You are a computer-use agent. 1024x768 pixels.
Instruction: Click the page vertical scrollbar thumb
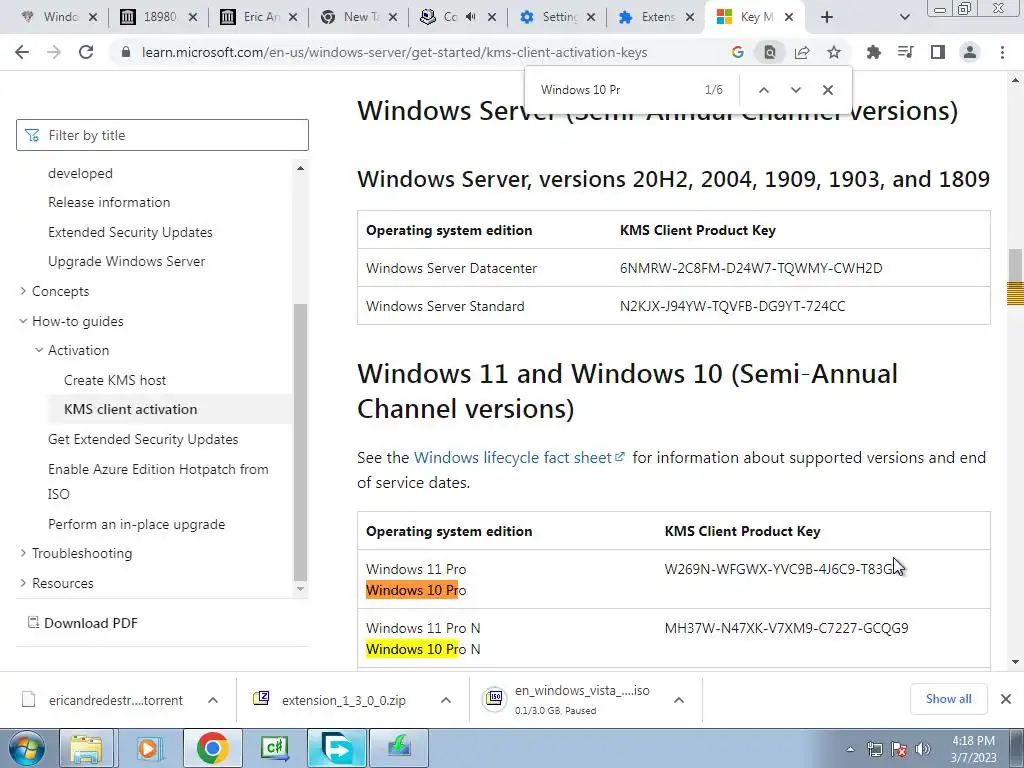click(1015, 265)
